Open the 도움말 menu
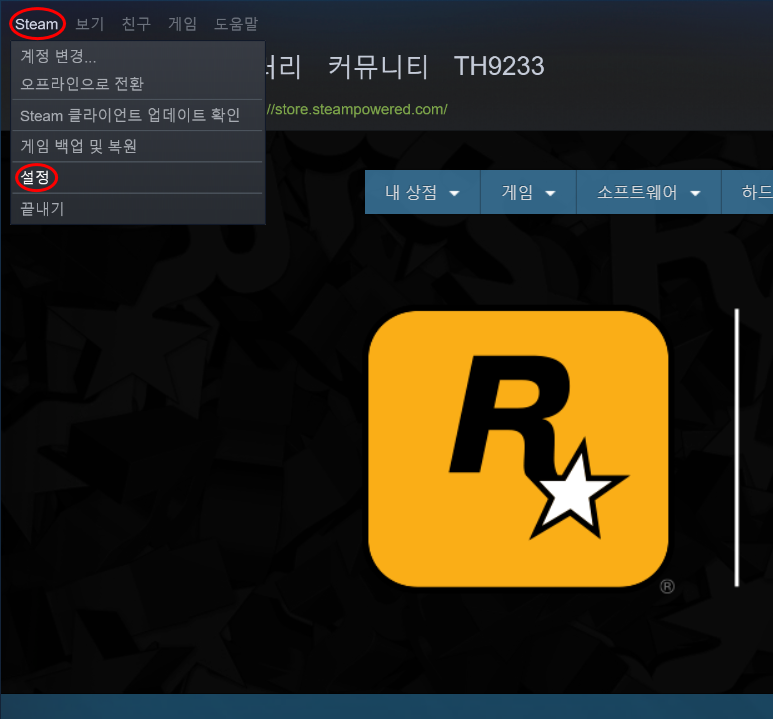 236,24
